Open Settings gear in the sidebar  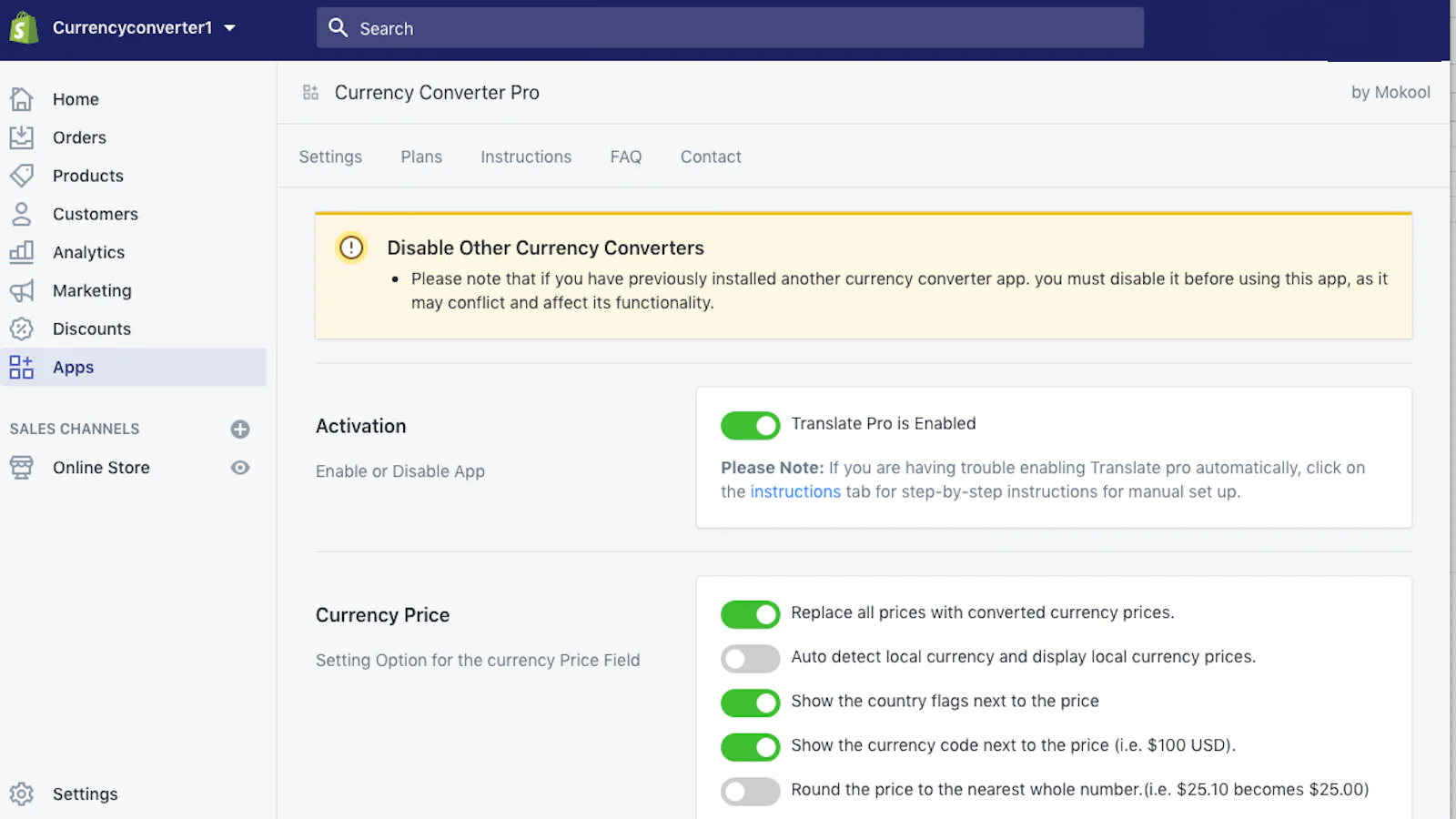(x=22, y=794)
